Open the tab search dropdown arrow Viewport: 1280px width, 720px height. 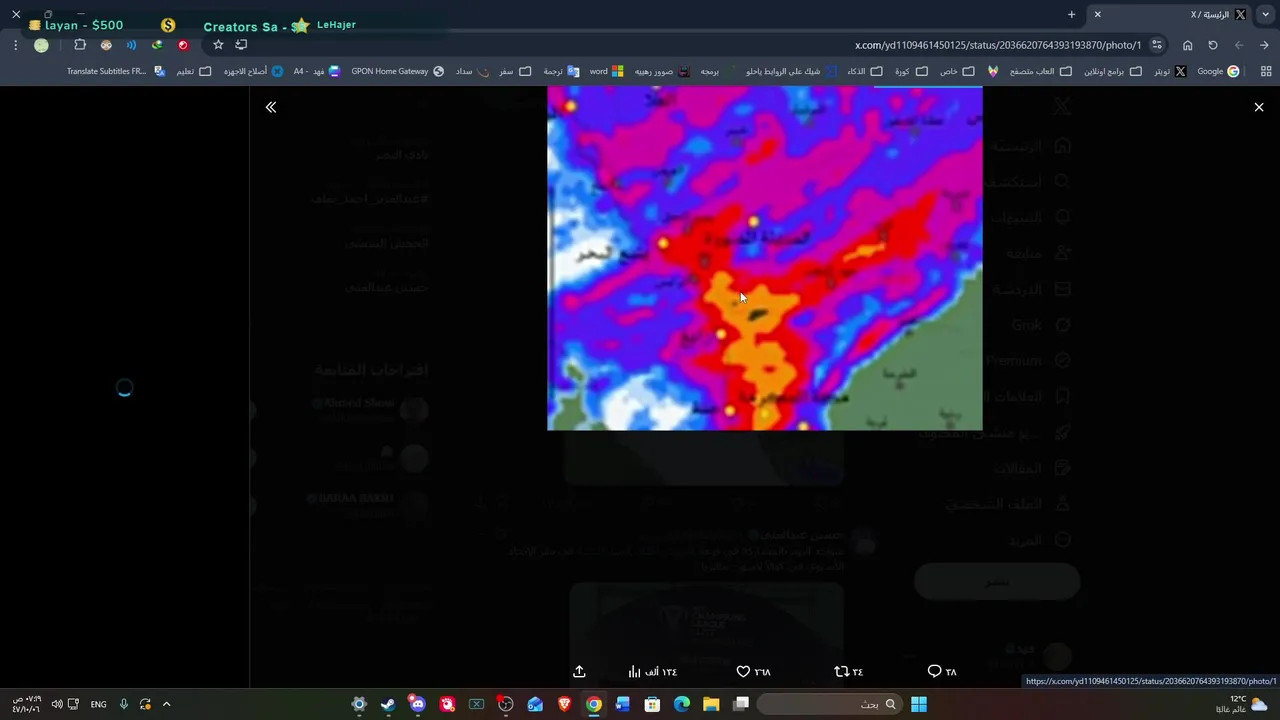(x=1265, y=15)
